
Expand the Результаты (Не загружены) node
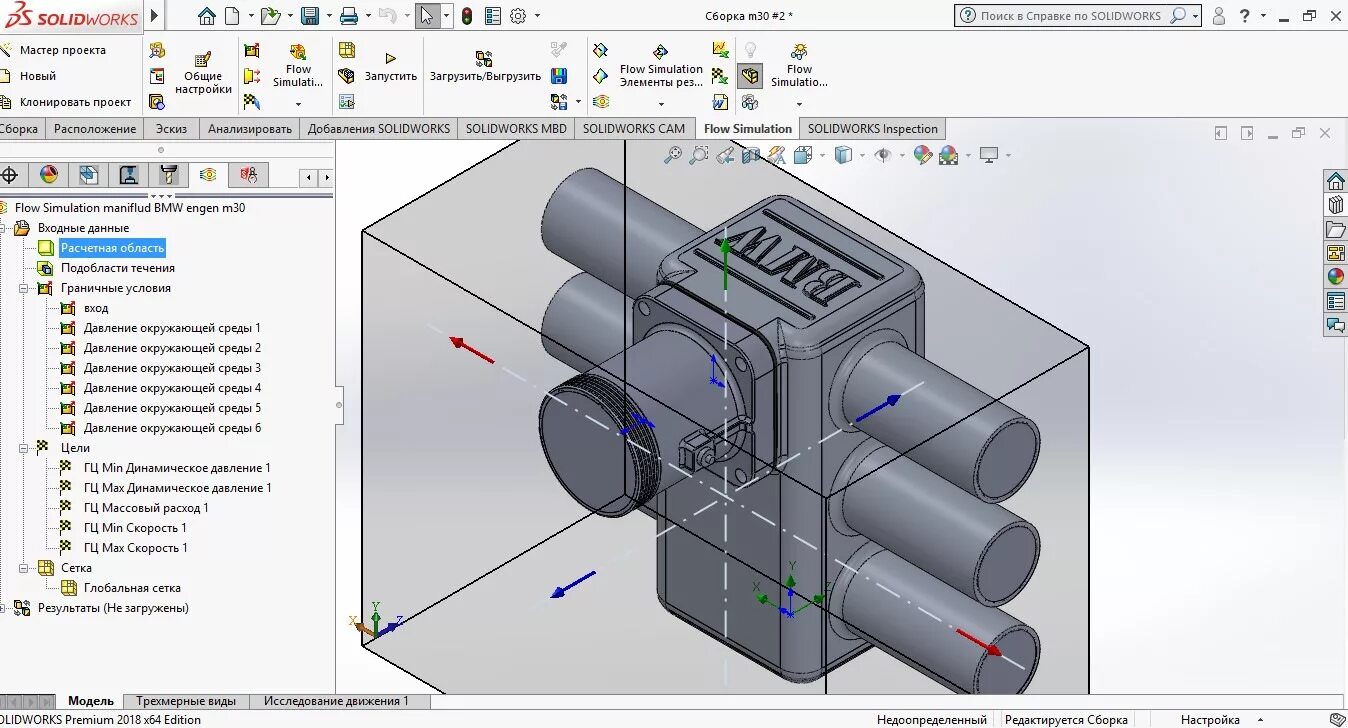(2, 608)
